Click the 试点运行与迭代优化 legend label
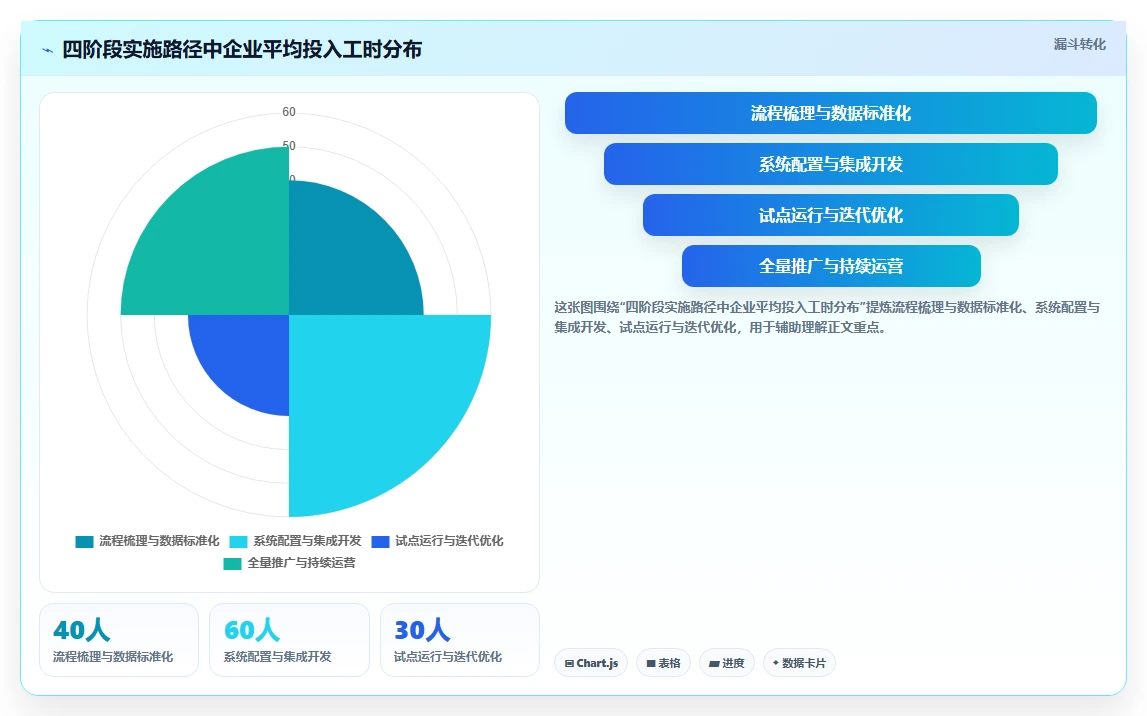The image size is (1147, 716). coord(449,541)
